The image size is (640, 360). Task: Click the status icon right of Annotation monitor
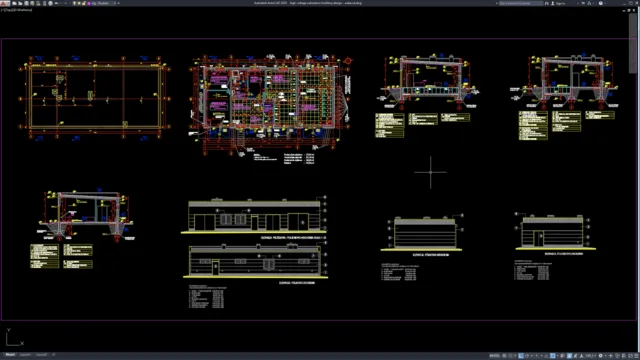tap(617, 356)
